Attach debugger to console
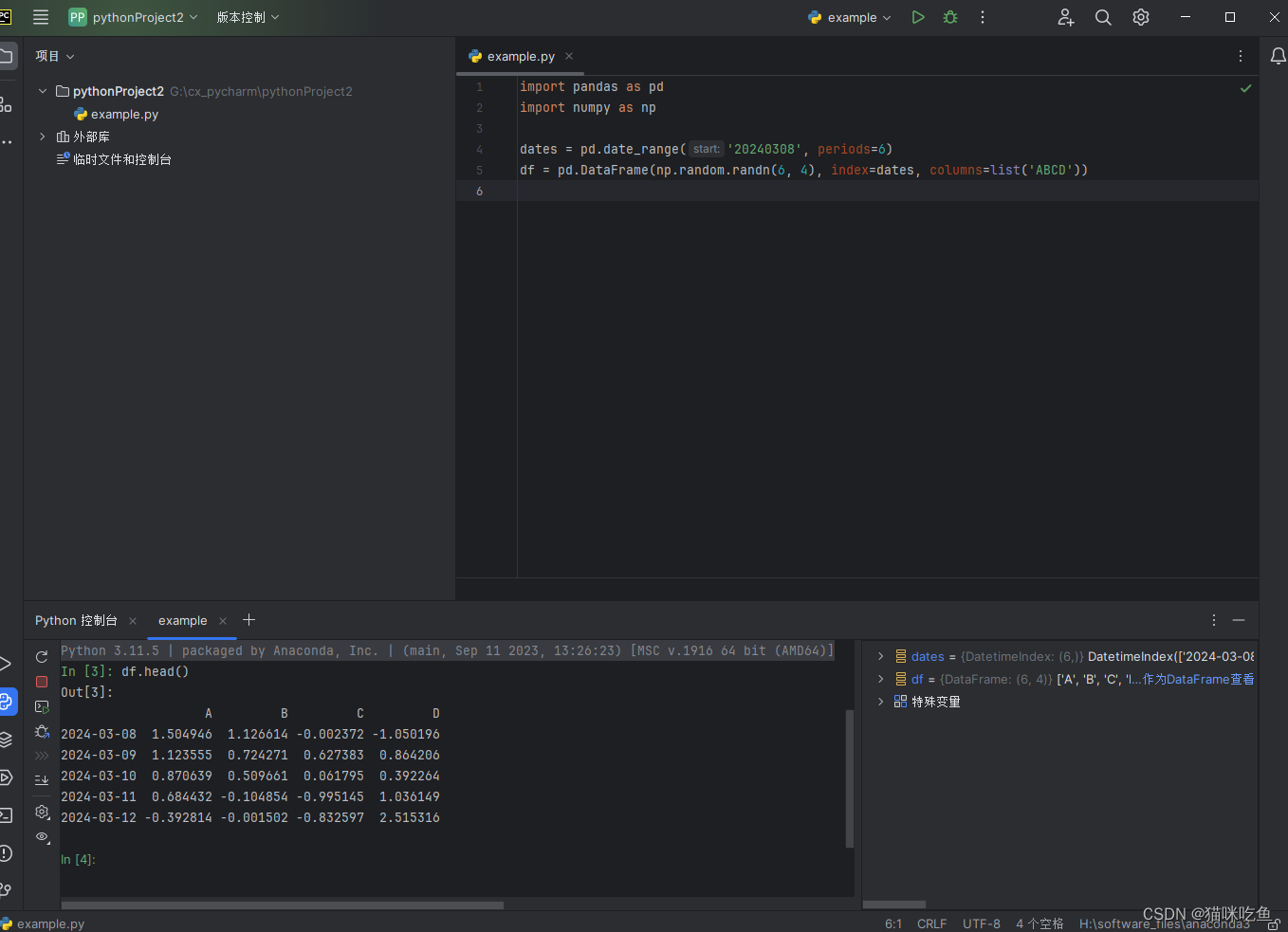The width and height of the screenshot is (1288, 932). click(42, 732)
